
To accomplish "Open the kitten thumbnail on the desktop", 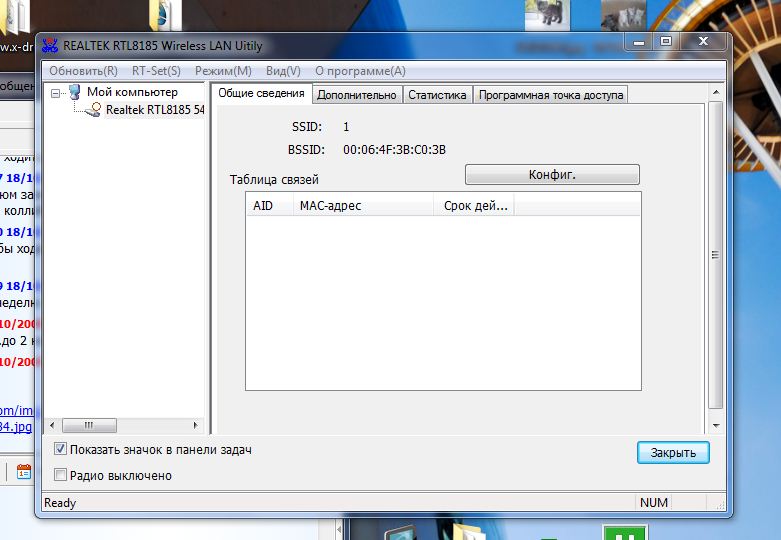I will [x=547, y=15].
